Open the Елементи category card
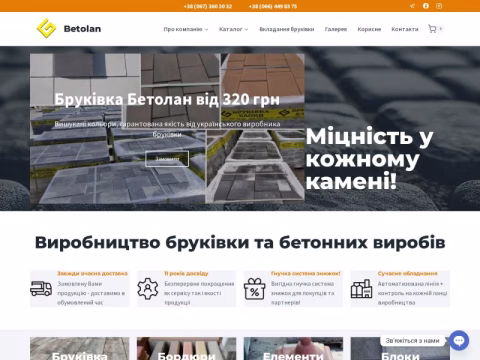The height and width of the screenshot is (360, 480). (x=293, y=348)
